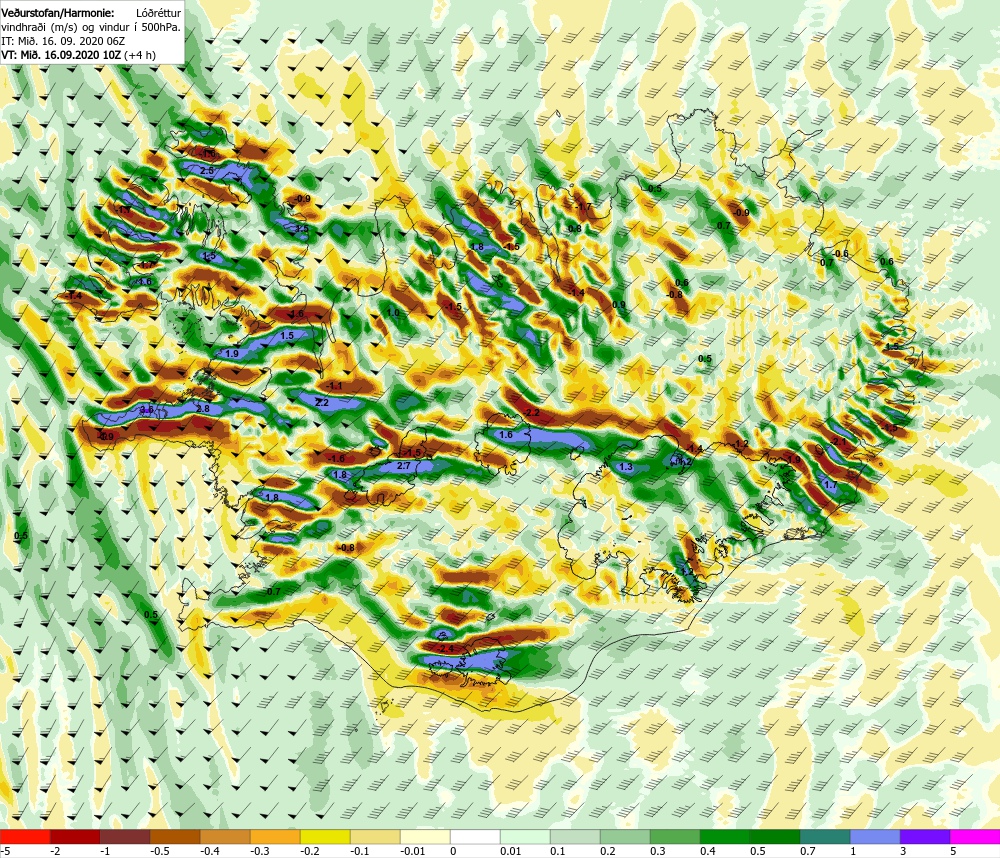
Task: Select the magenta legend swatch right of 5
Action: coord(975,837)
